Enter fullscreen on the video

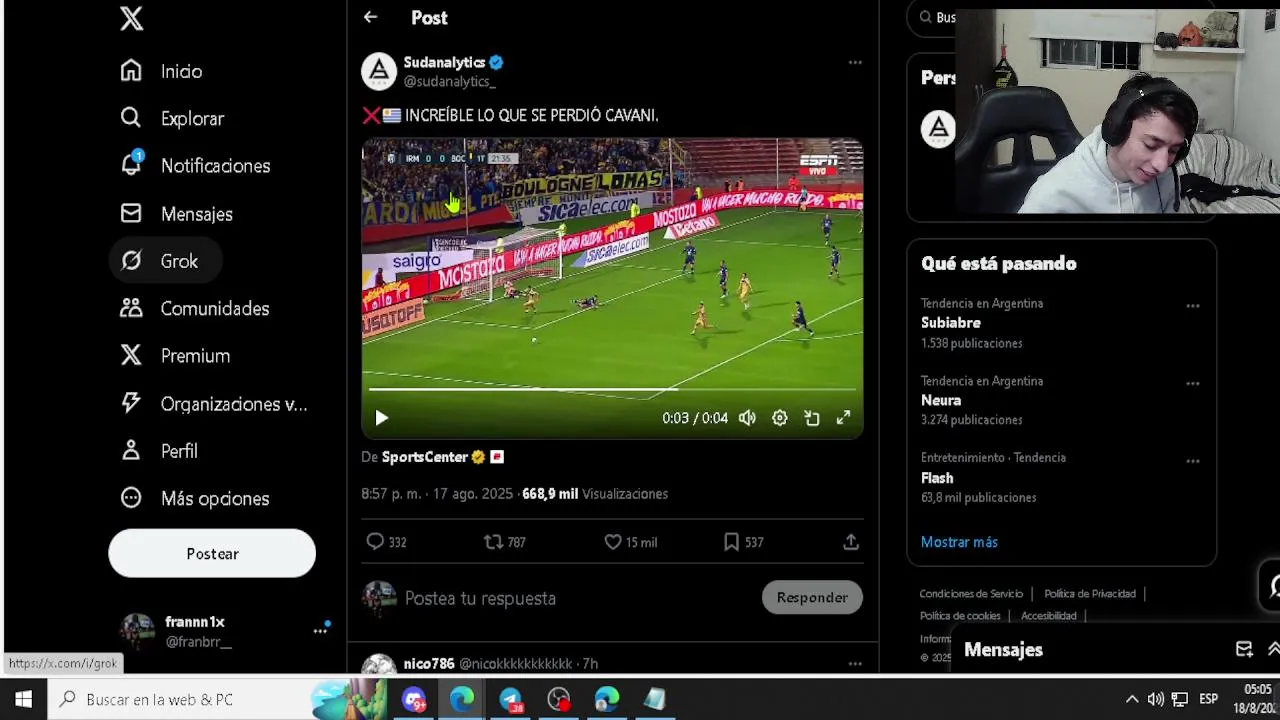[x=844, y=418]
